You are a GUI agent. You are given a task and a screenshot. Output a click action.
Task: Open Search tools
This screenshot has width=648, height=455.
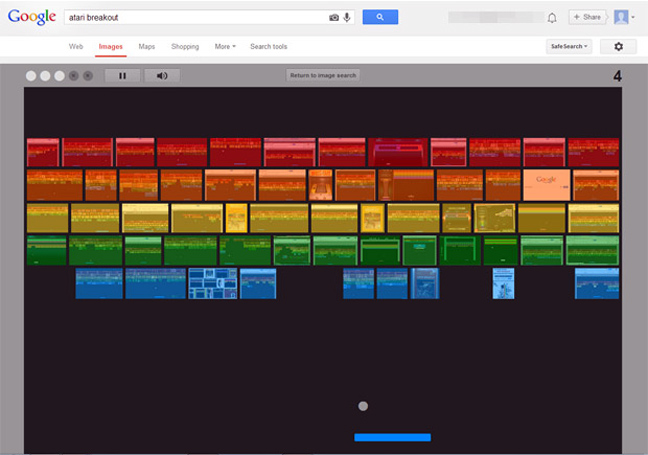click(x=268, y=47)
